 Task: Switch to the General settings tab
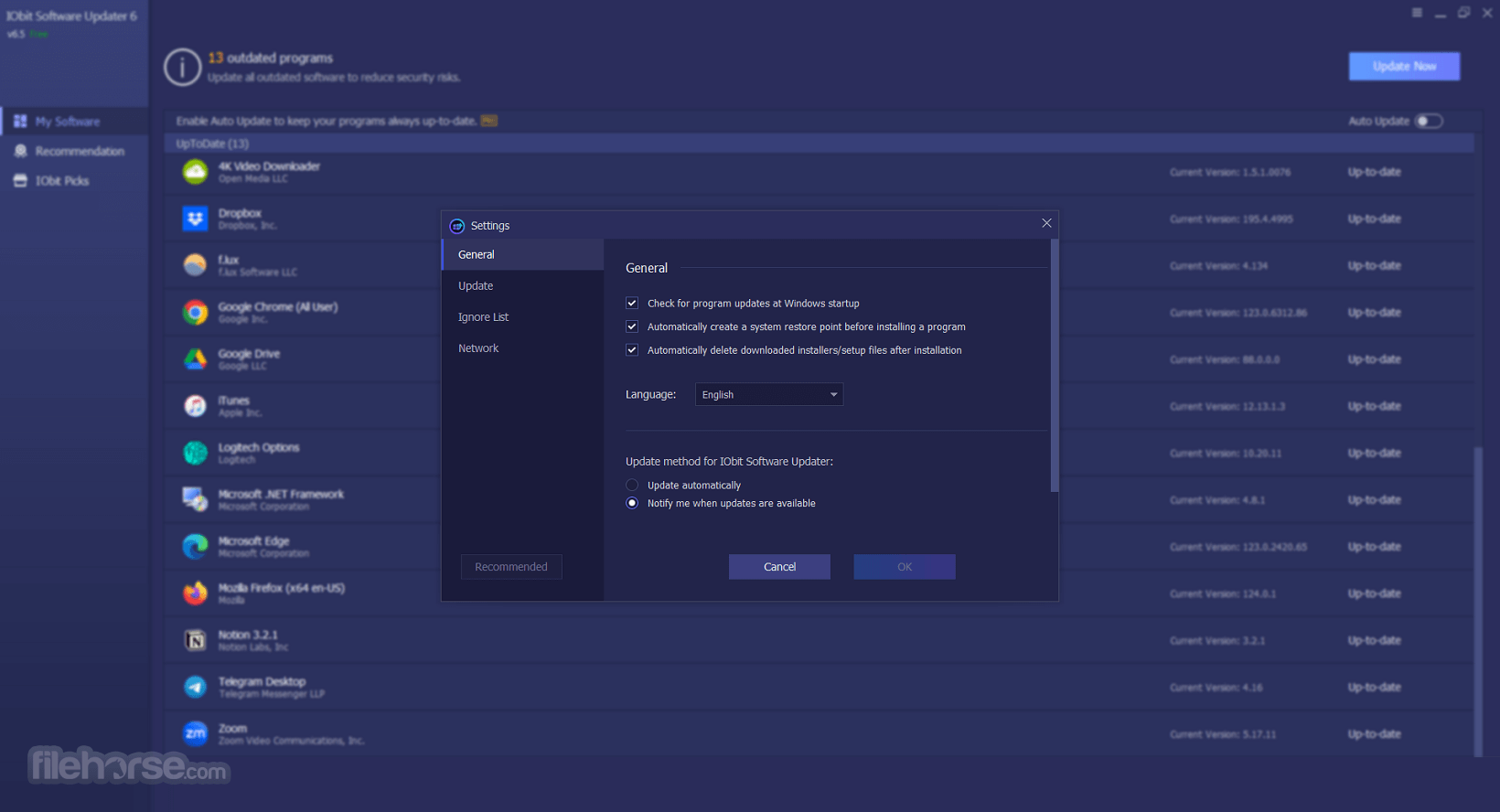tap(523, 254)
